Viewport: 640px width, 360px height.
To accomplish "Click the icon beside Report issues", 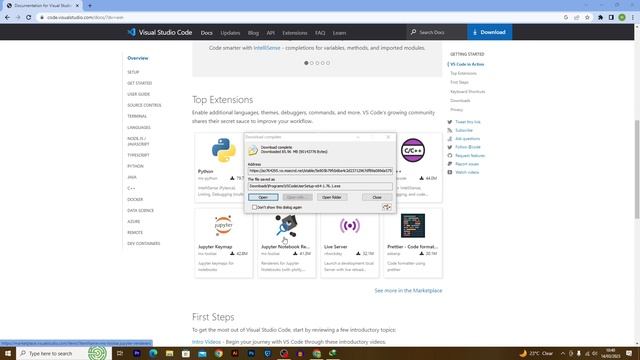I will pyautogui.click(x=450, y=164).
